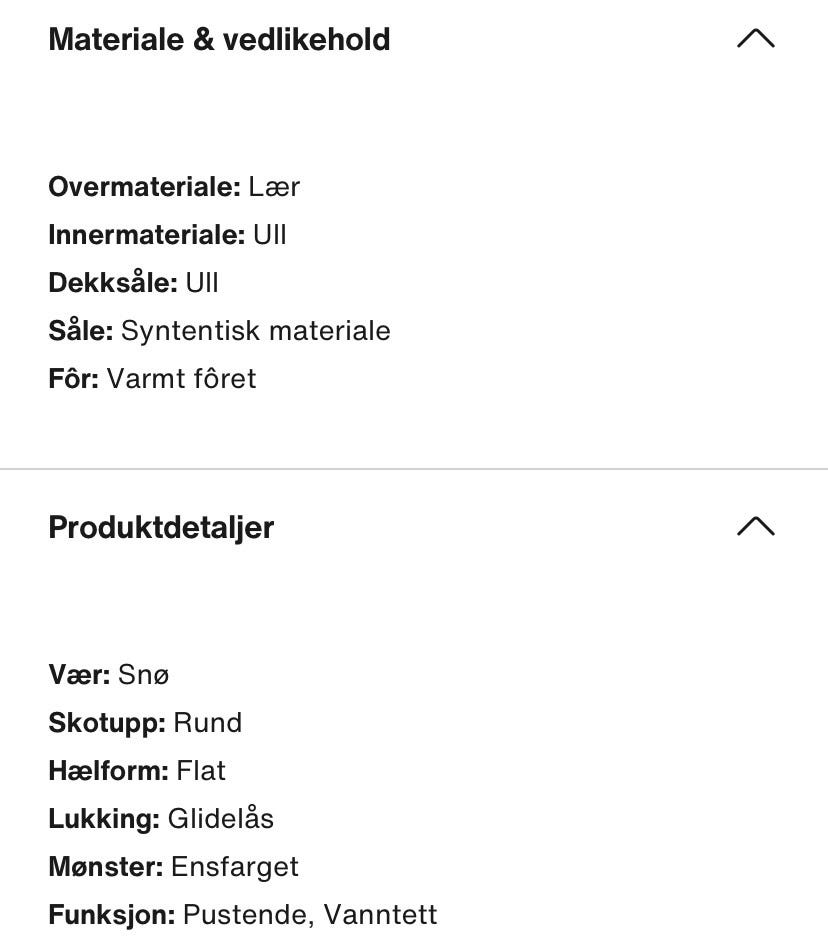The height and width of the screenshot is (939, 828).
Task: Select the Syntentisk materiale value
Action: (x=256, y=331)
